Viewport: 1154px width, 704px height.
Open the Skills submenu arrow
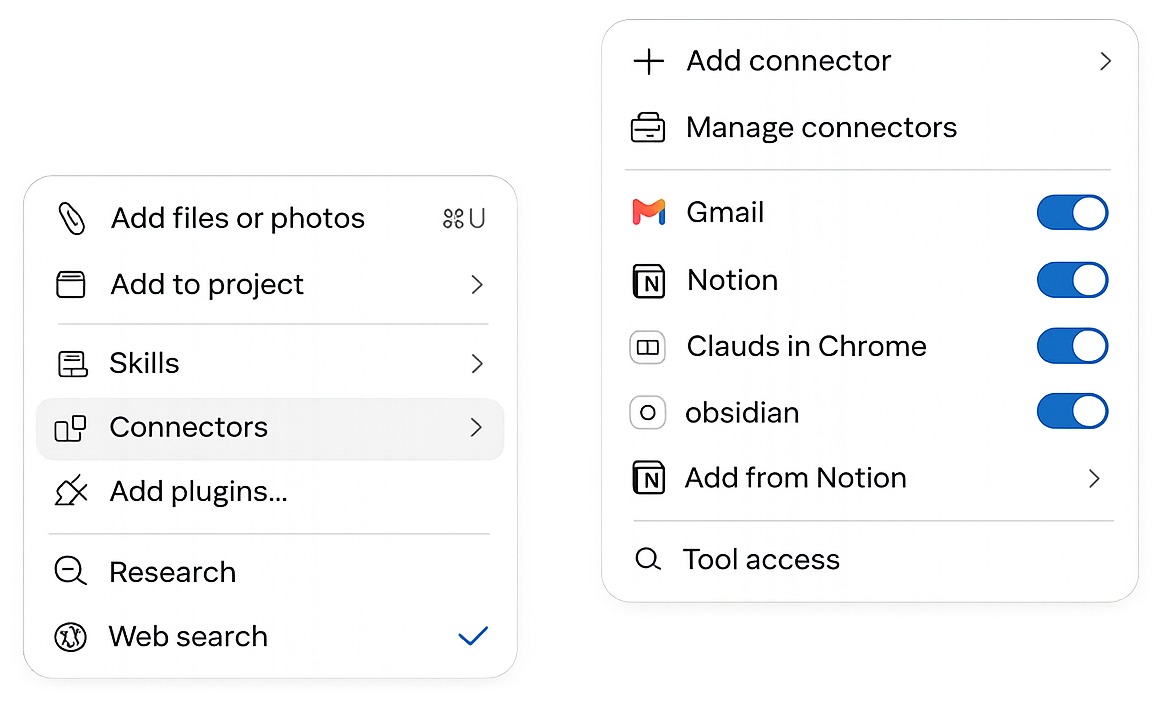pos(477,363)
